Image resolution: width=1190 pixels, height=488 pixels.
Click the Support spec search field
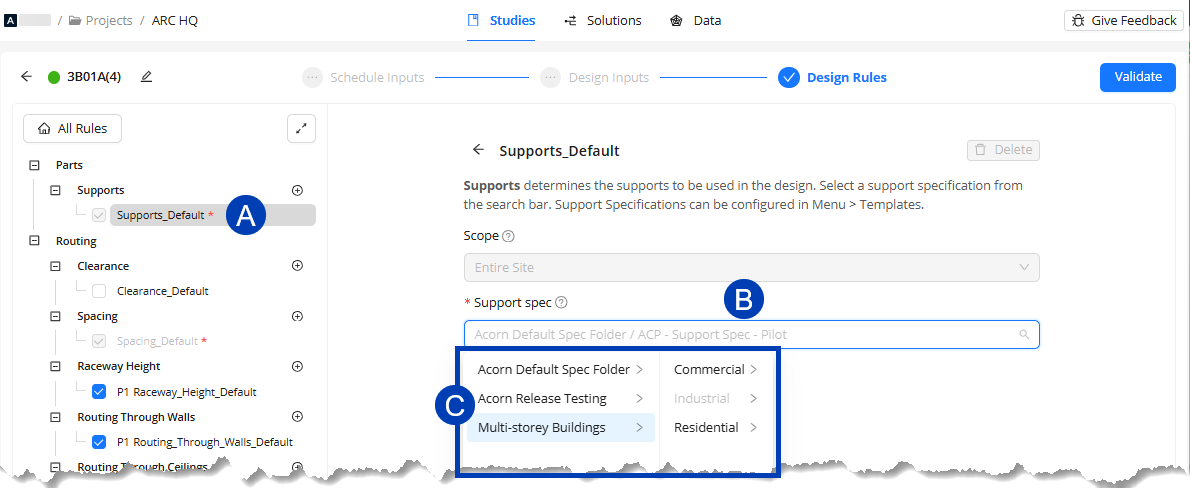tap(751, 334)
